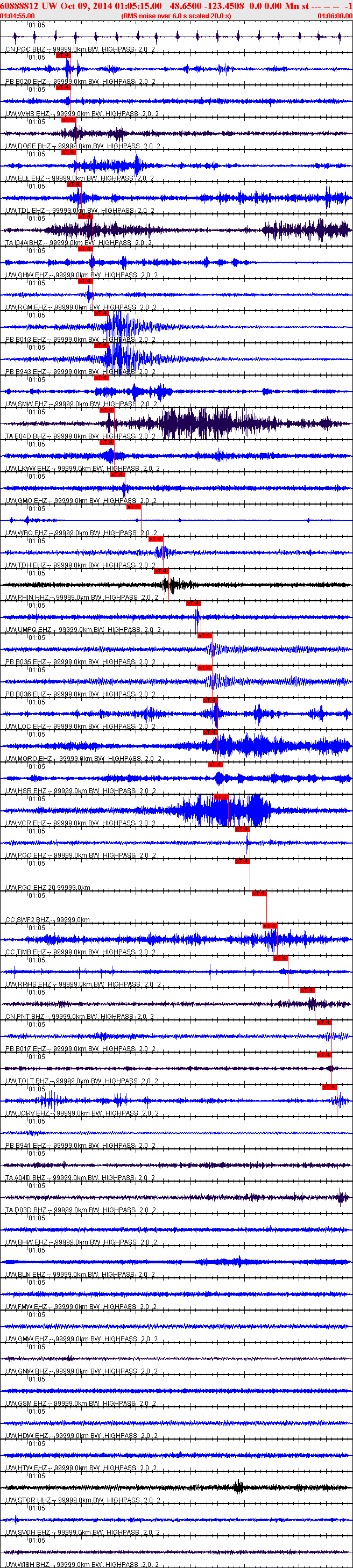Viewport: 353px width, 1568px height.
Task: Select the 'CC.SWF2 BHZ' station label
Action: pos(27,920)
